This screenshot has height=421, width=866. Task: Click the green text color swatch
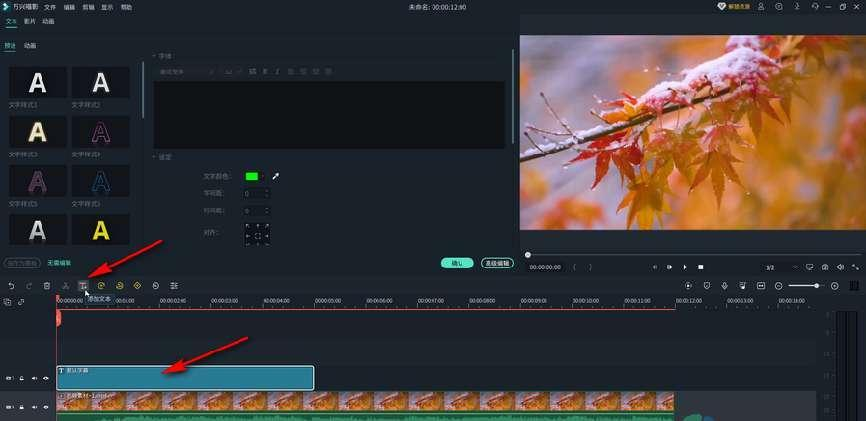(x=252, y=176)
